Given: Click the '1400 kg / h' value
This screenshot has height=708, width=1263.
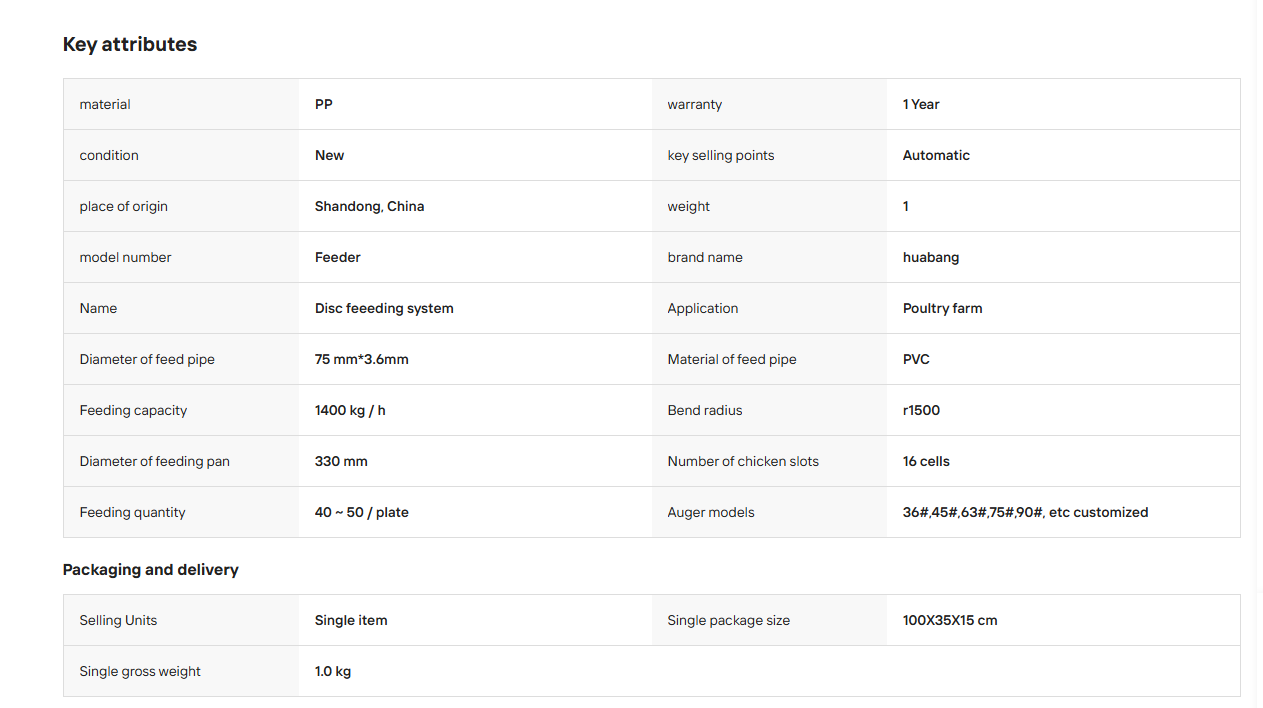Looking at the screenshot, I should [x=350, y=410].
